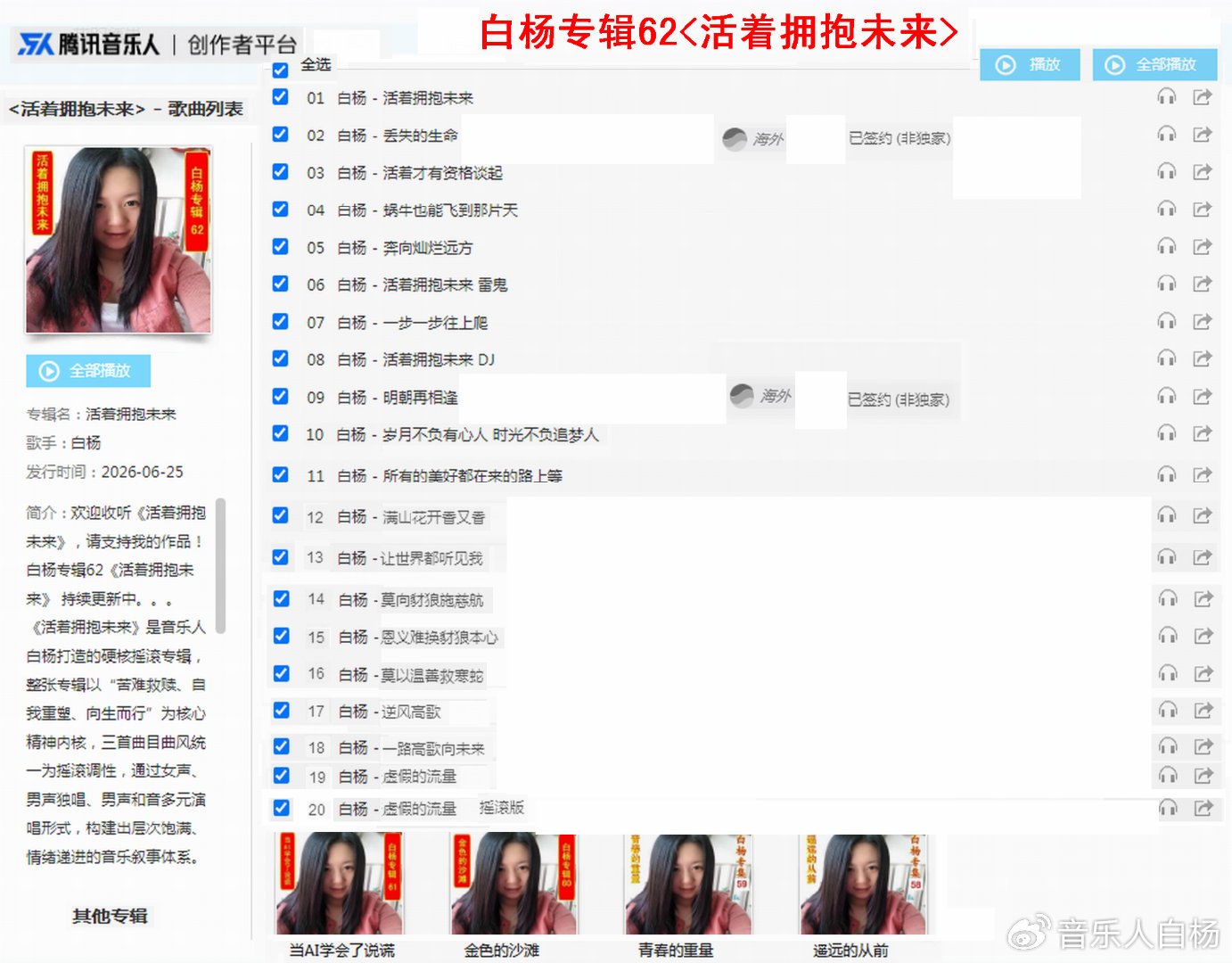Share track 07 一步一步往上爬
This screenshot has height=963, width=1232.
coord(1203,321)
